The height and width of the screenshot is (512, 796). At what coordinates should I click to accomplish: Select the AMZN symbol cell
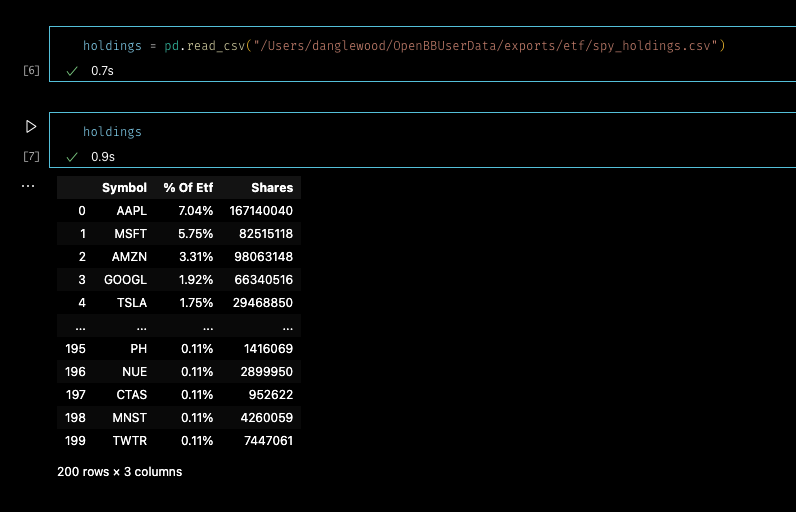click(x=129, y=257)
